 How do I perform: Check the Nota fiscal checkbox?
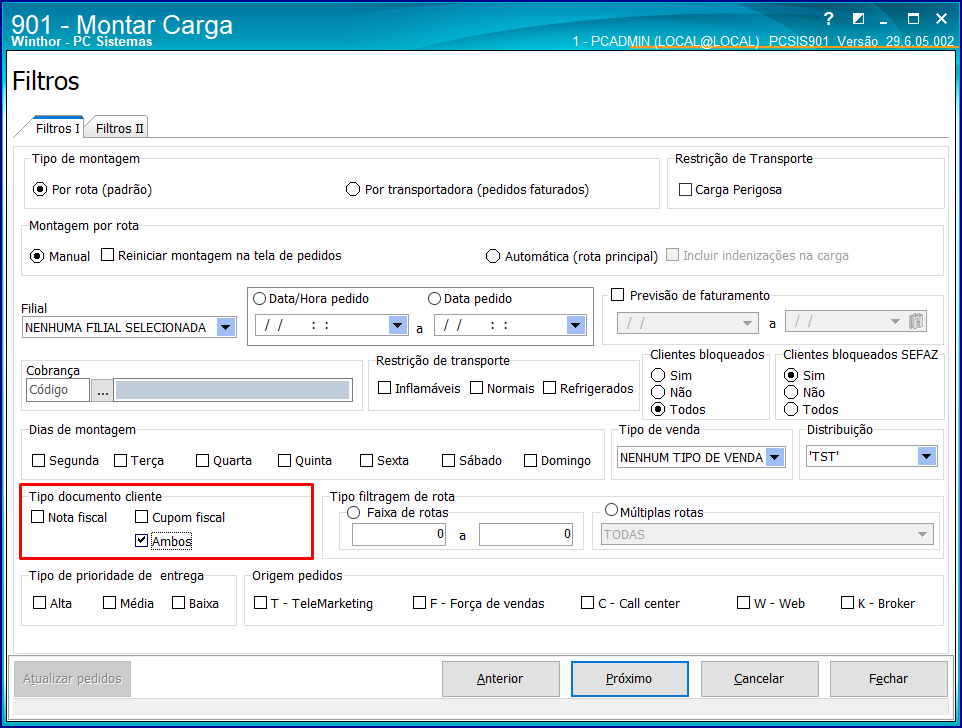(x=37, y=517)
